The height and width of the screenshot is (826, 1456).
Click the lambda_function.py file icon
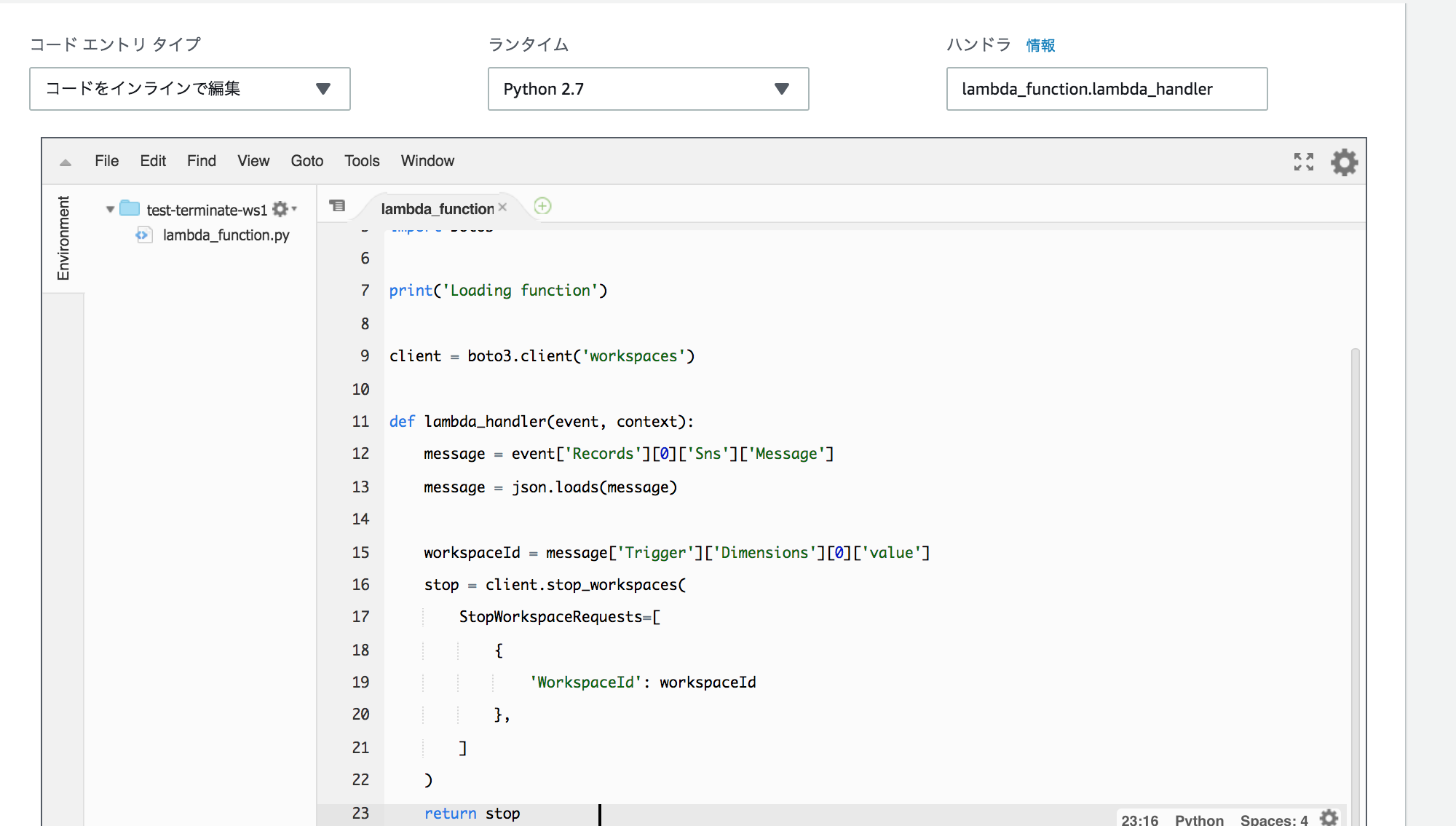coord(143,235)
